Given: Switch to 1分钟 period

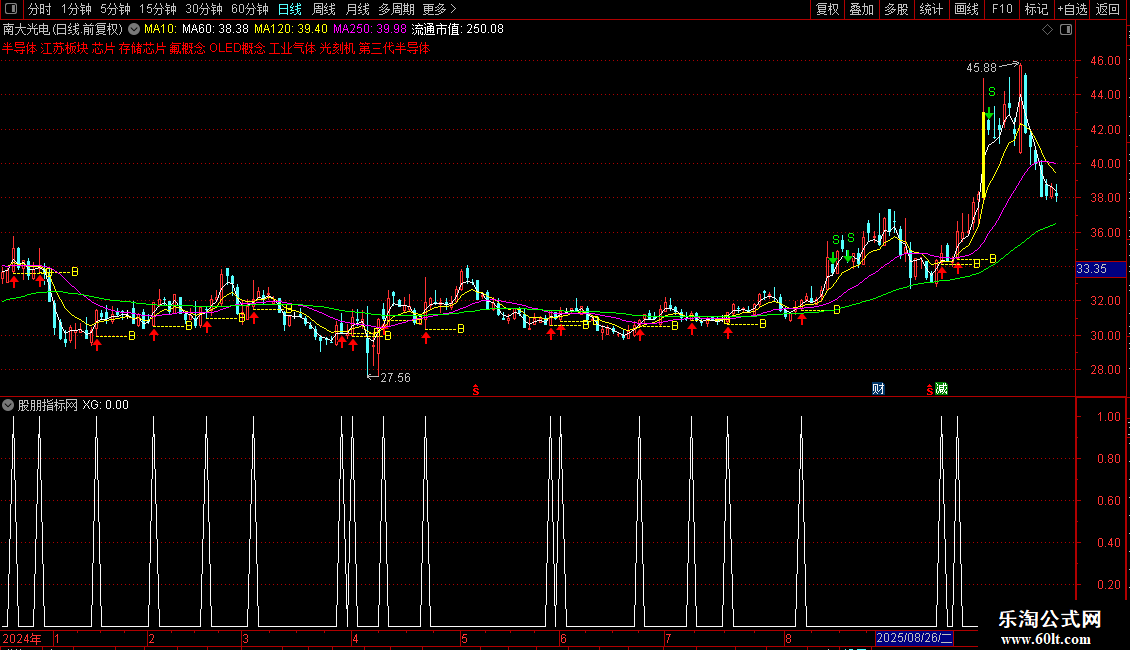Looking at the screenshot, I should click(x=76, y=9).
